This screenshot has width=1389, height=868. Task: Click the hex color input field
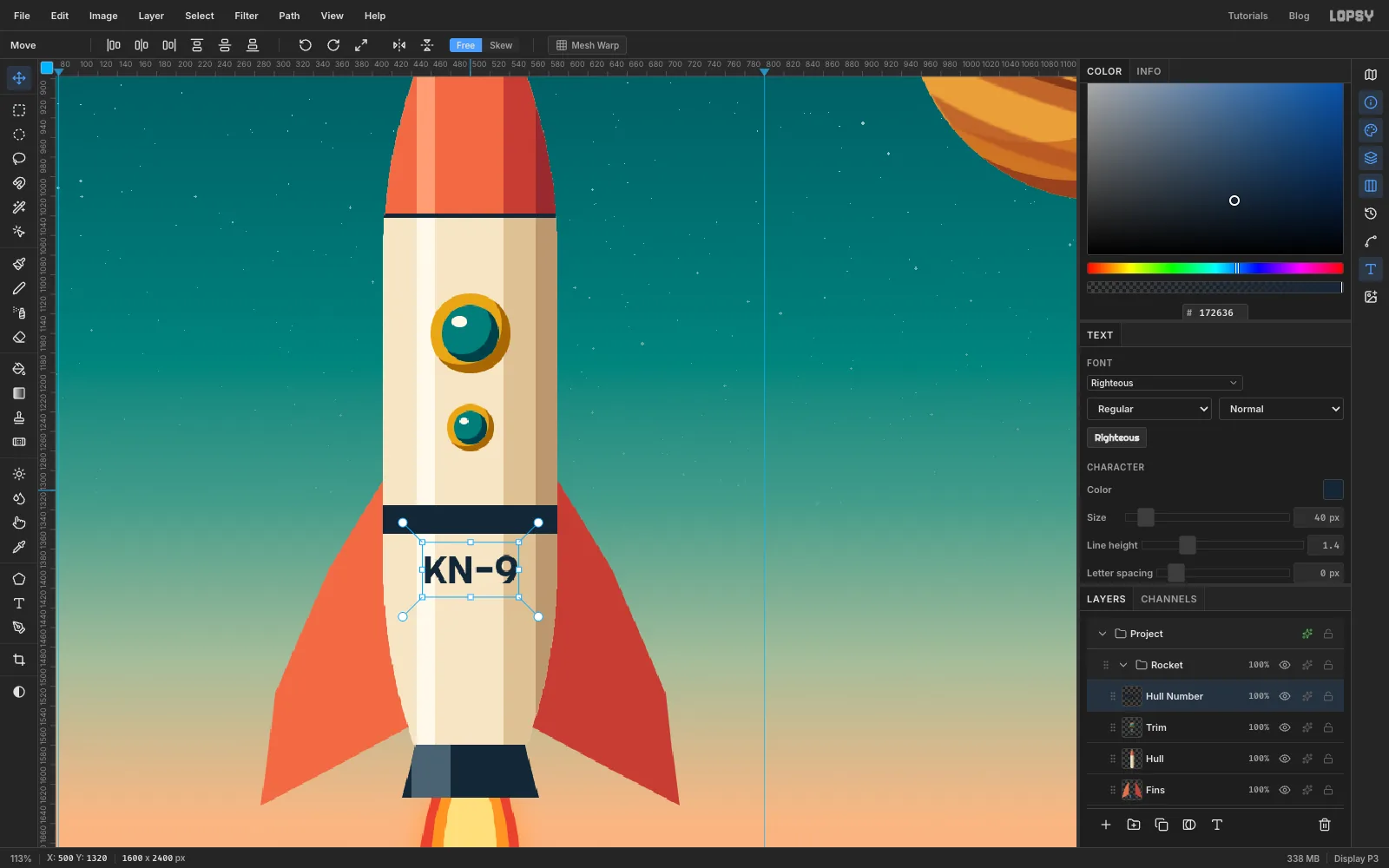pyautogui.click(x=1215, y=312)
